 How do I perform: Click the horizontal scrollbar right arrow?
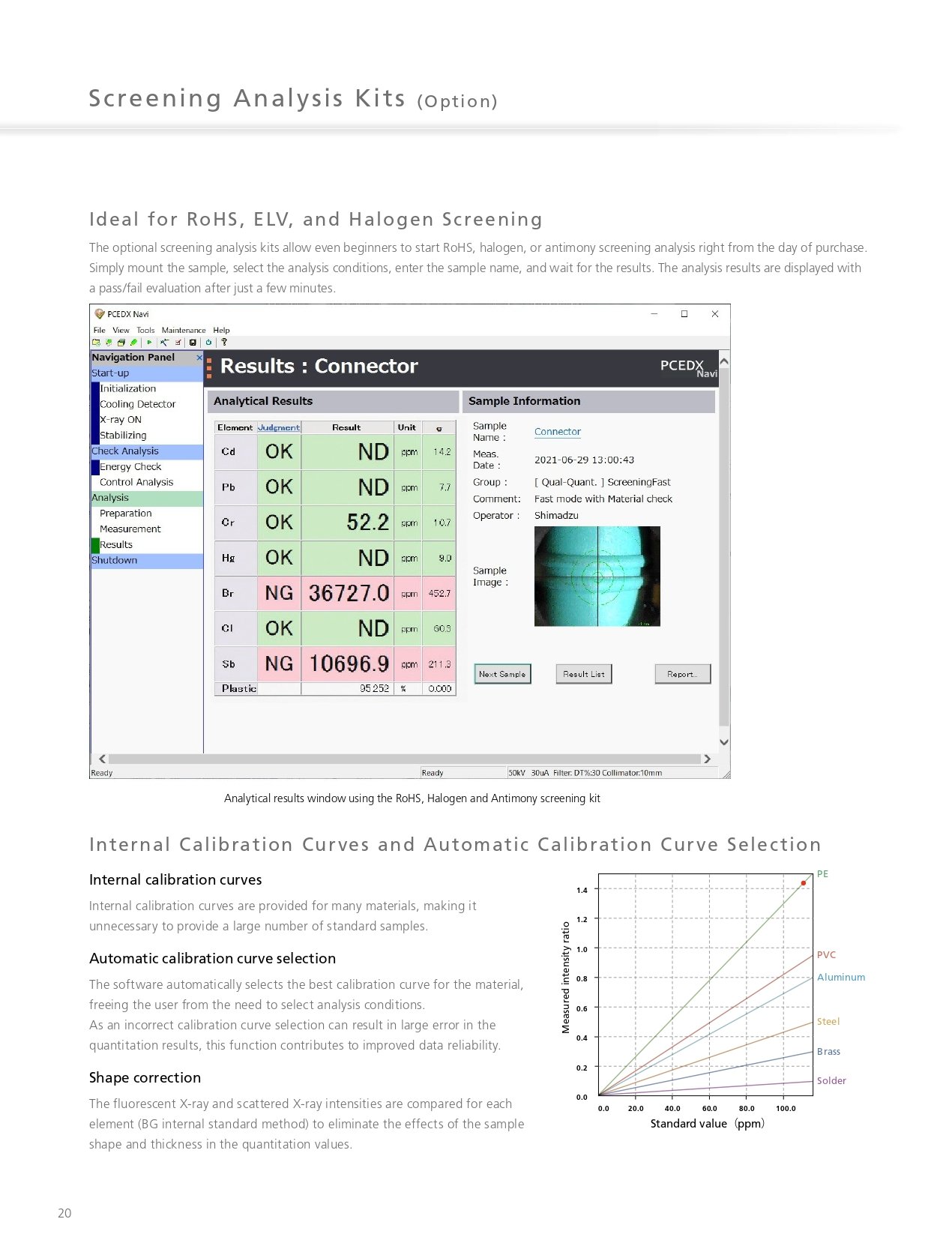707,759
